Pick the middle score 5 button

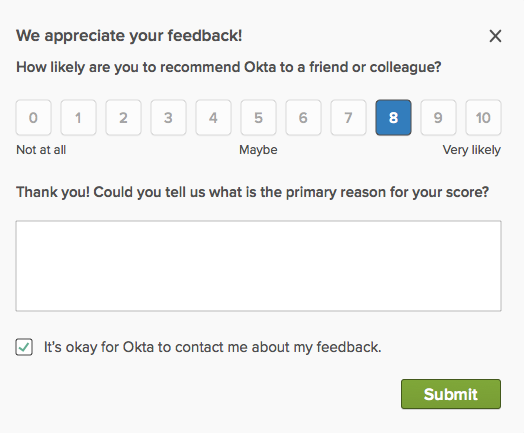click(x=258, y=118)
